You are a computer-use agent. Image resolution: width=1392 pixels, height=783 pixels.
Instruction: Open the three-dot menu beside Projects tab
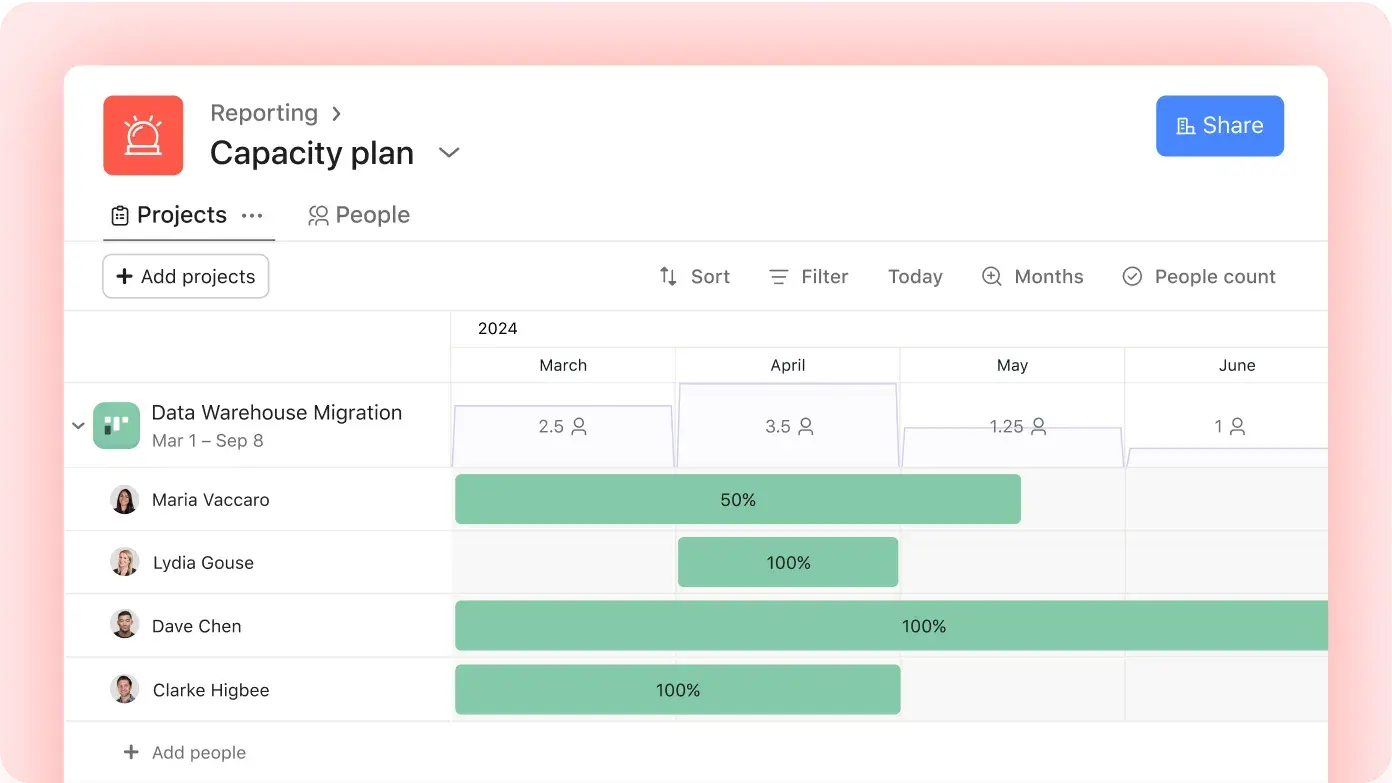[x=252, y=215]
